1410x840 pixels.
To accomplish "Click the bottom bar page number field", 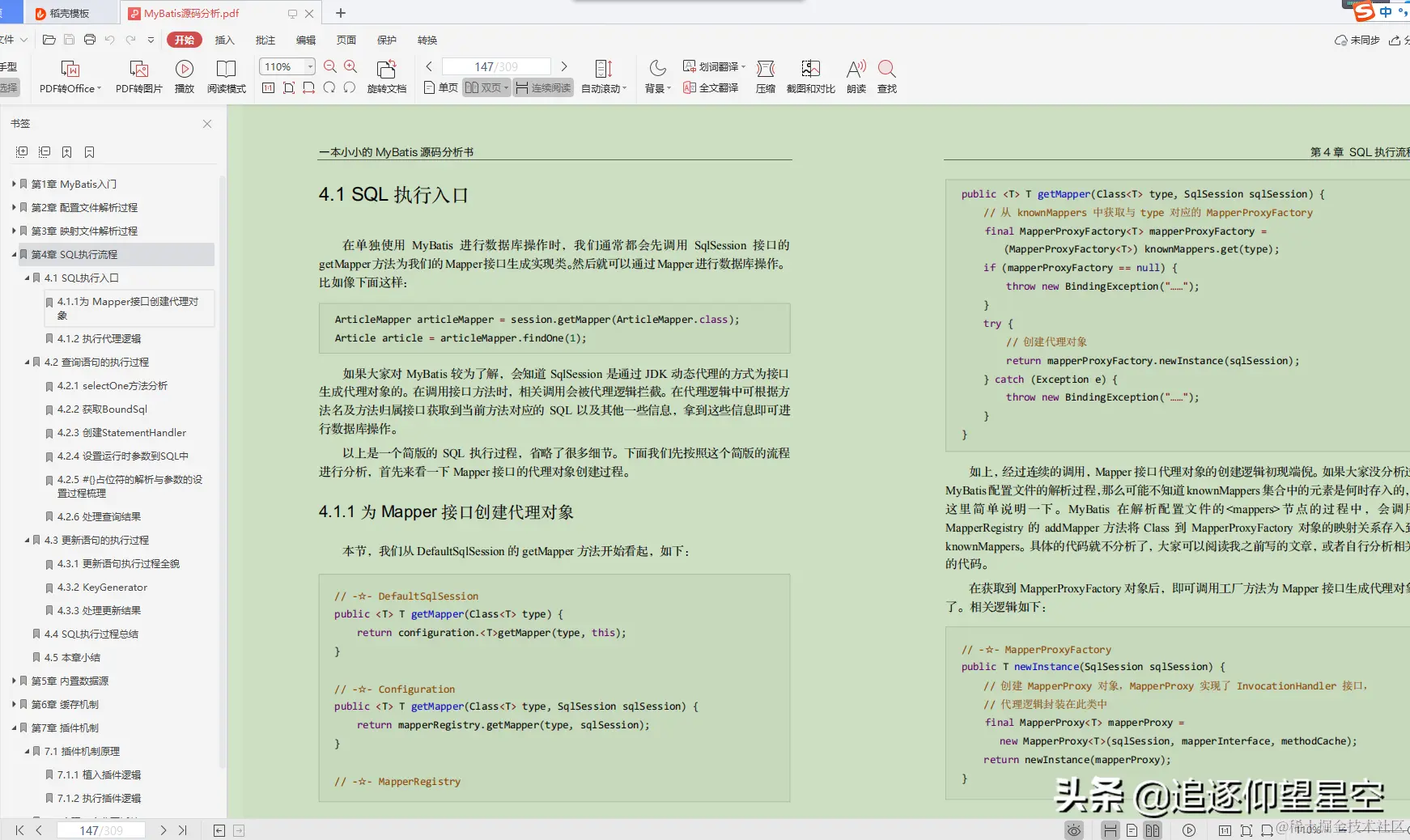I will (x=101, y=830).
